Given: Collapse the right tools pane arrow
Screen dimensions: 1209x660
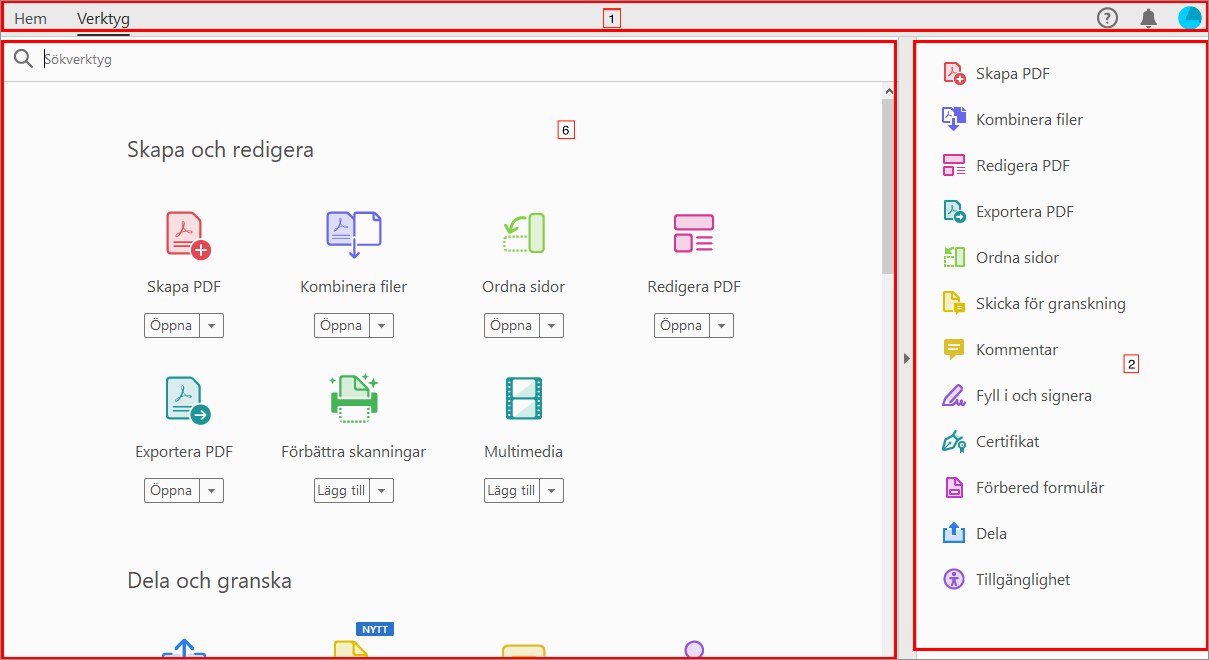Looking at the screenshot, I should [906, 357].
